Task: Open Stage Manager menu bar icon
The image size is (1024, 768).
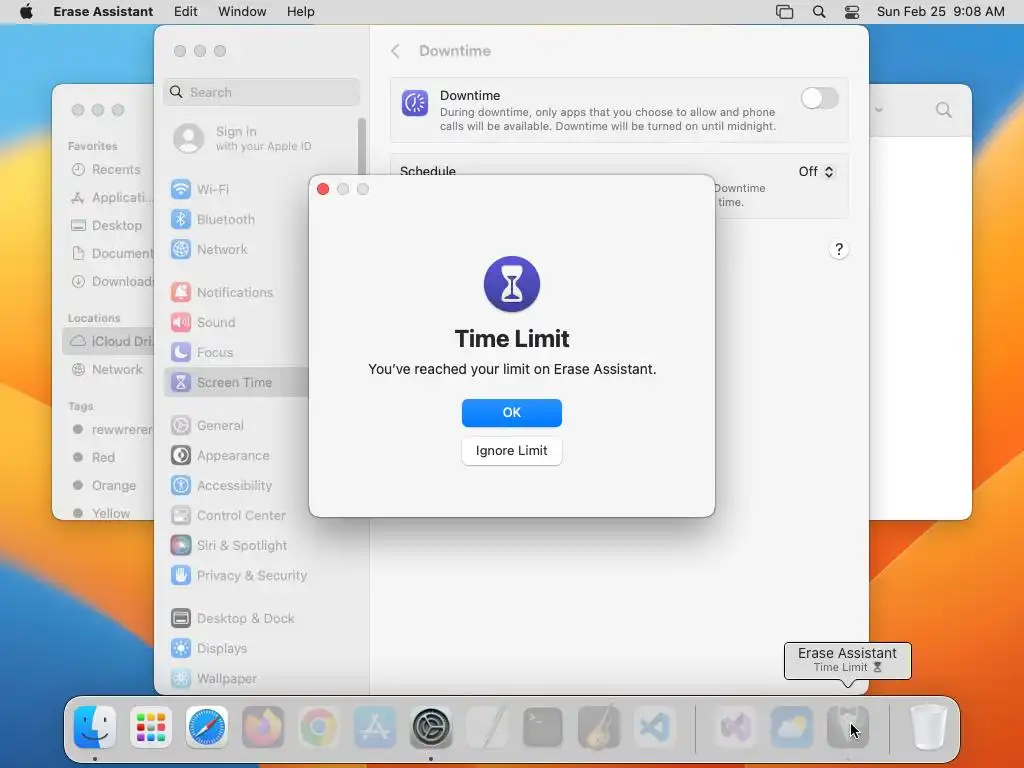Action: (x=784, y=12)
